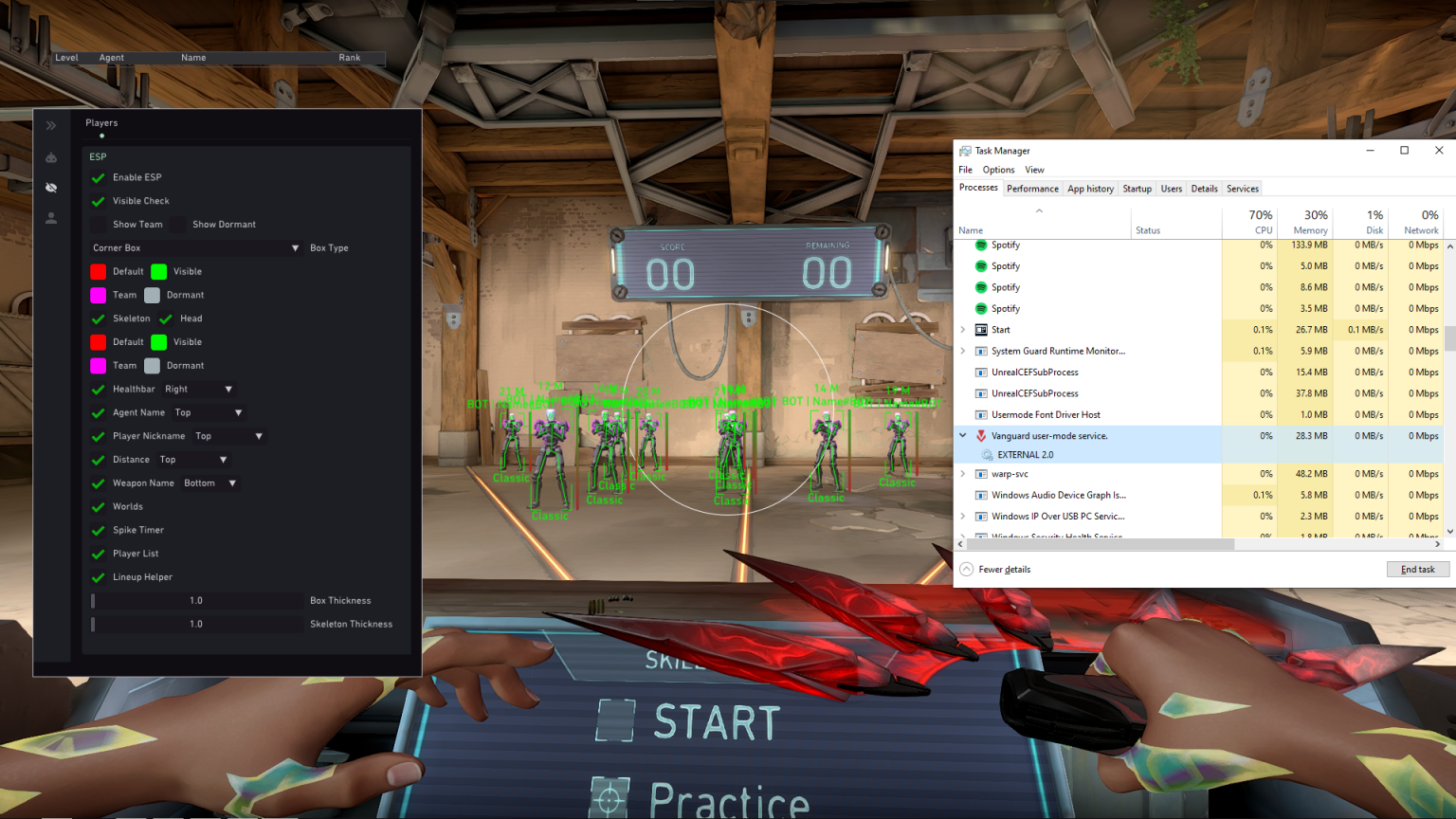Open the Healthbar position dropdown
The image size is (1456, 819).
(x=198, y=390)
